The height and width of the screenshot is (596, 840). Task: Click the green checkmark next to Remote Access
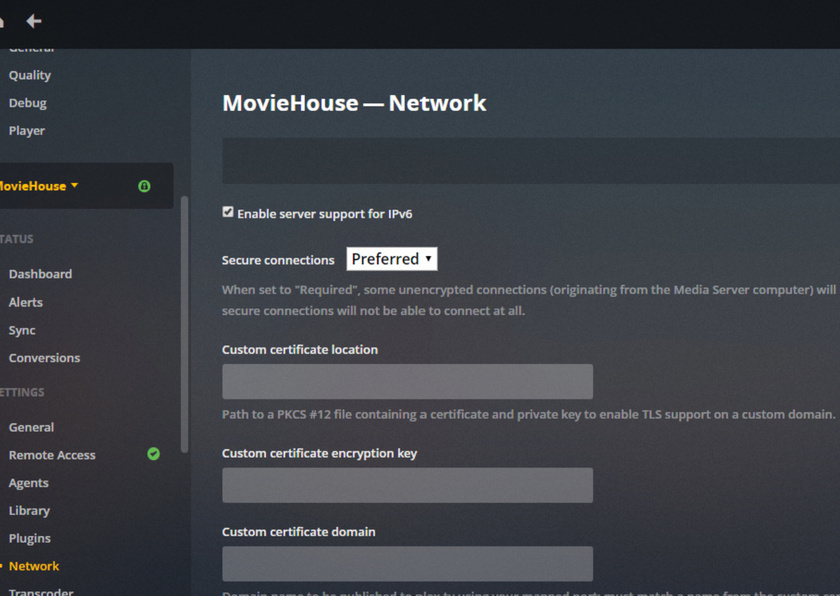[153, 454]
